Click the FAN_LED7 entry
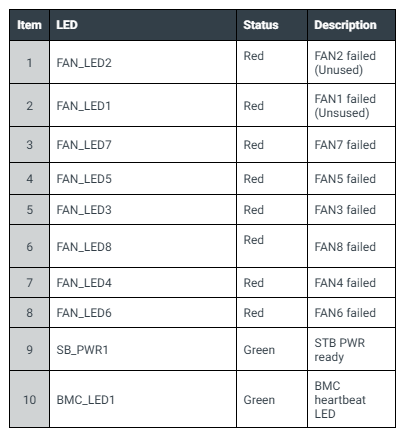This screenshot has width=400, height=433. (x=143, y=145)
